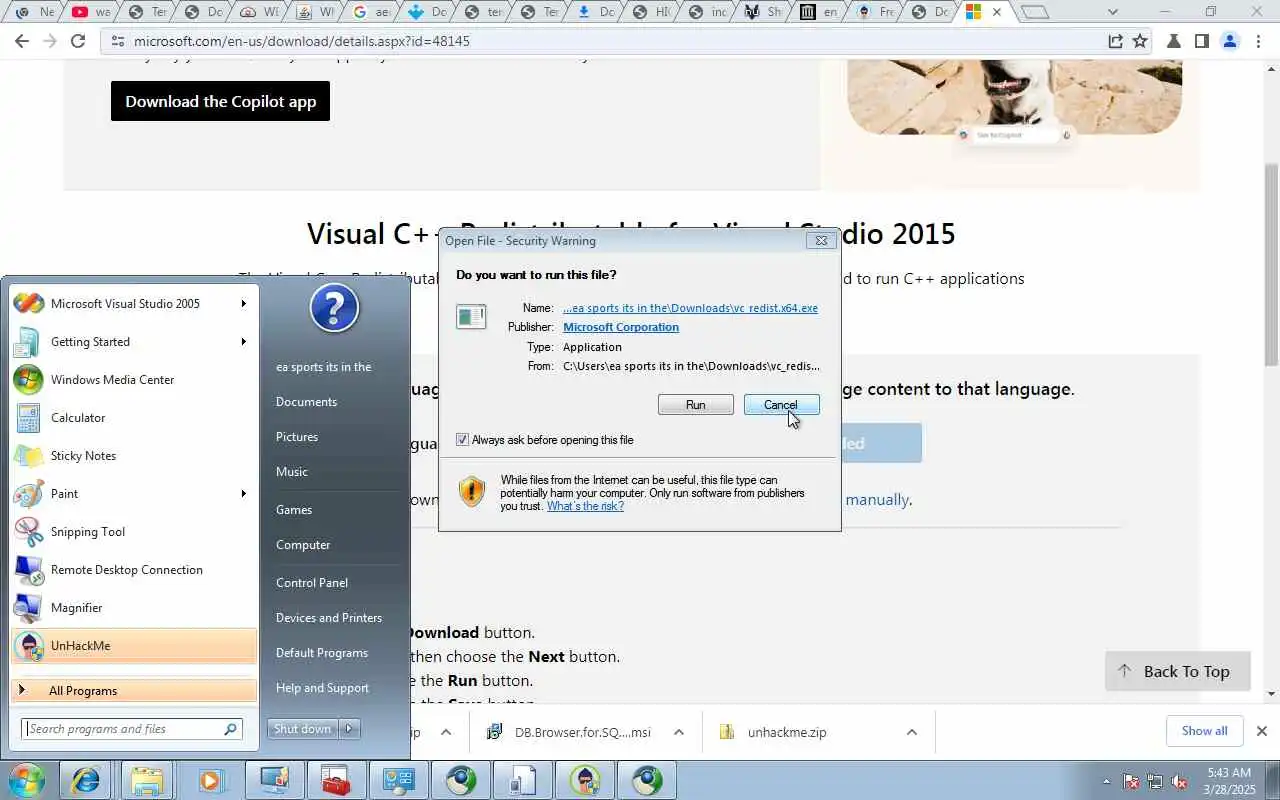Open UnHackMe in the Start menu
This screenshot has width=1280, height=800.
(134, 646)
